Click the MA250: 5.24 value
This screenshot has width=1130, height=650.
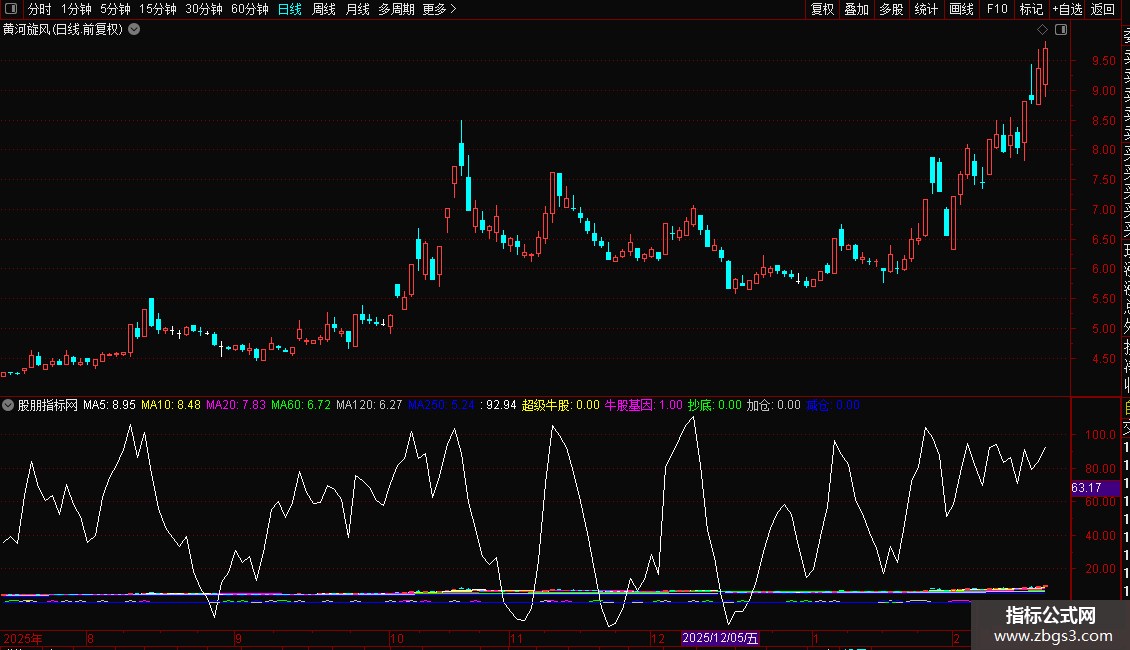coord(441,405)
